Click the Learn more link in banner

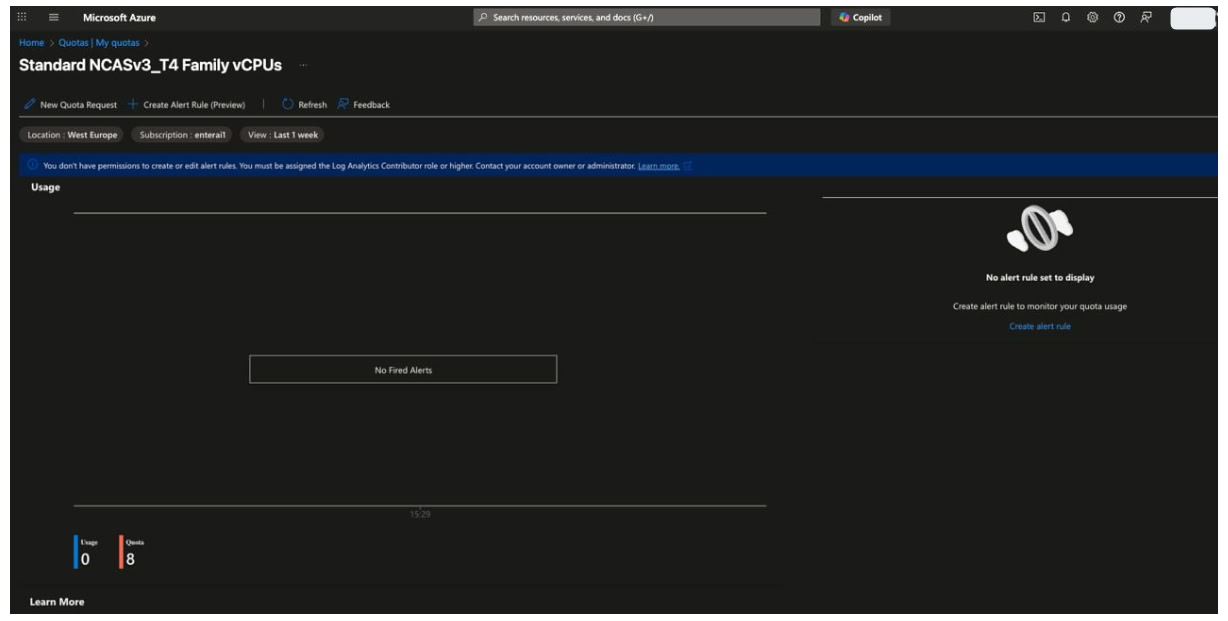[659, 165]
